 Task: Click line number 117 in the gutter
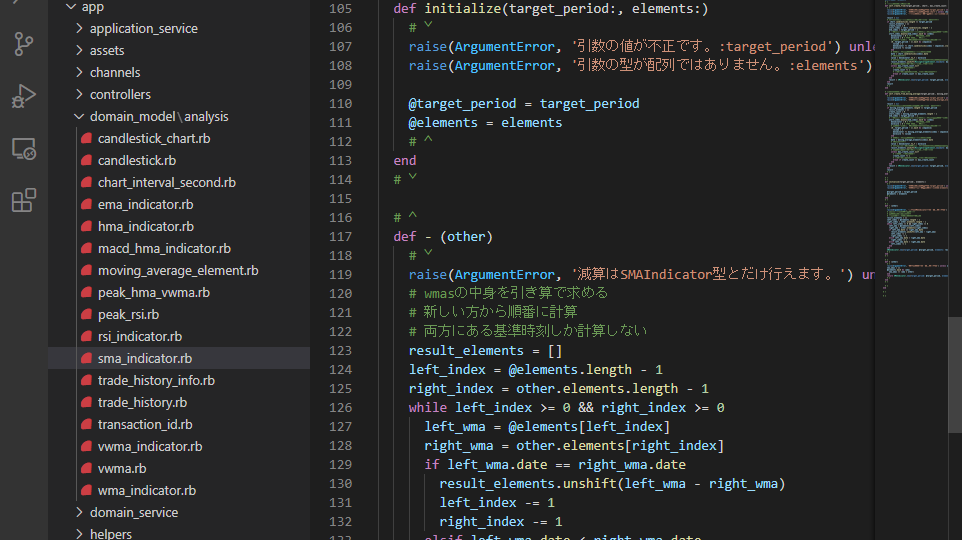[x=341, y=237]
